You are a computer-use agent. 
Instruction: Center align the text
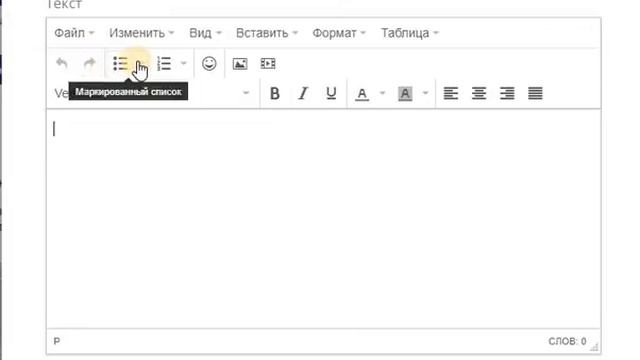[x=479, y=93]
